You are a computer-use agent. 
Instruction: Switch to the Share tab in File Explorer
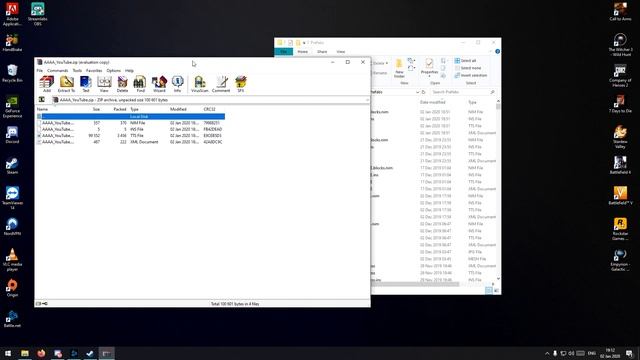pyautogui.click(x=322, y=52)
